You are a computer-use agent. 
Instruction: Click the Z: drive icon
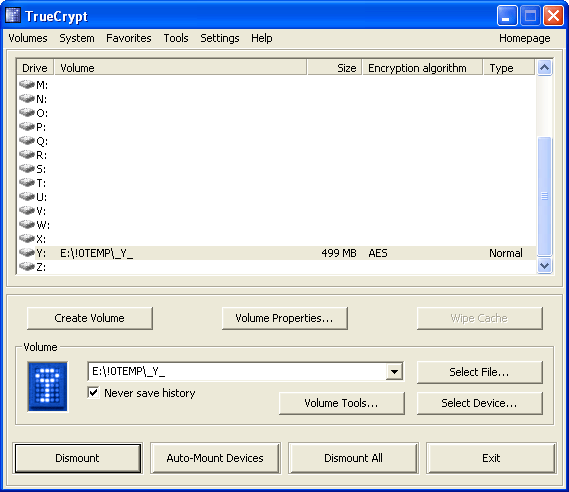[27, 267]
